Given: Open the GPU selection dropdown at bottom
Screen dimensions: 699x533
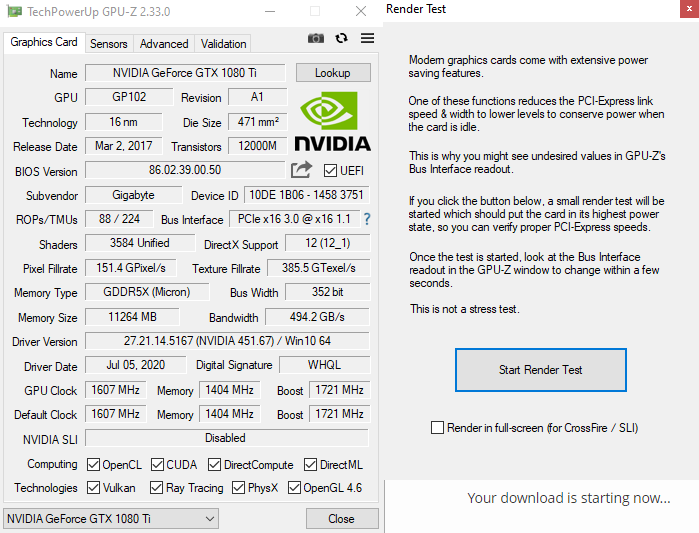Looking at the screenshot, I should 111,519.
